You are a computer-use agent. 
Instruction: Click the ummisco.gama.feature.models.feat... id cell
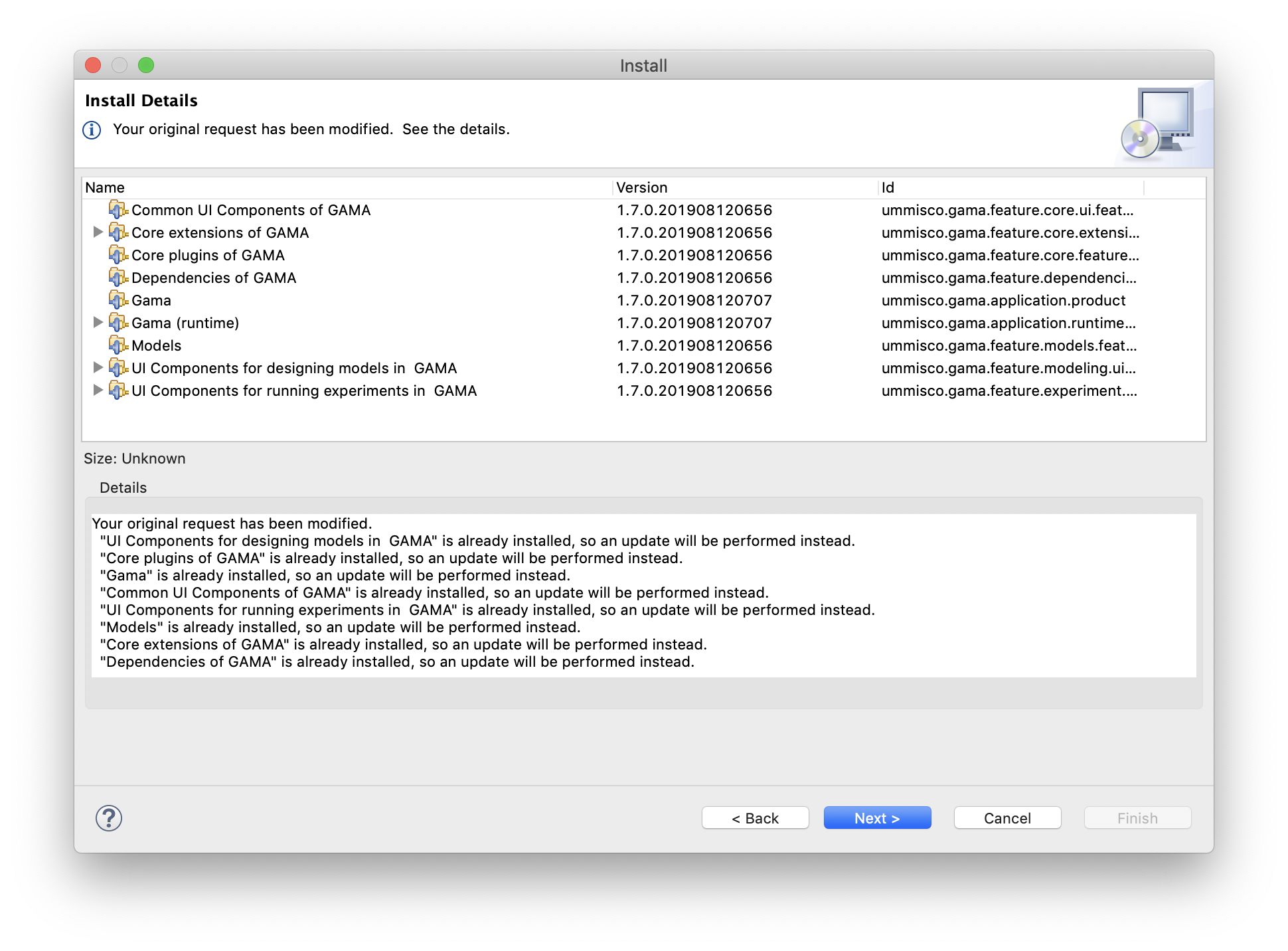tap(1009, 345)
